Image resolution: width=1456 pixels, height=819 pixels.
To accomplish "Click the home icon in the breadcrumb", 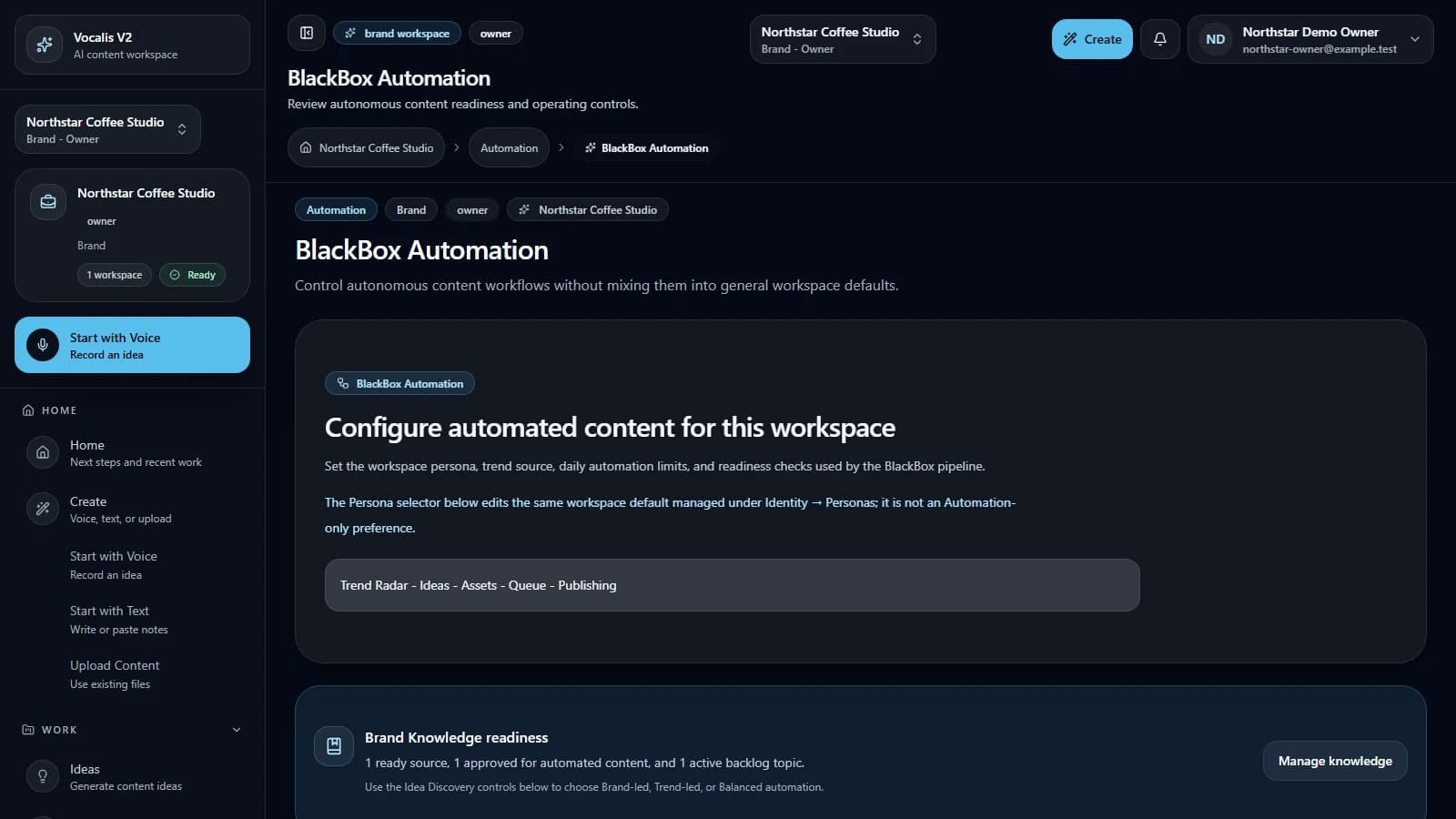I will click(x=306, y=147).
